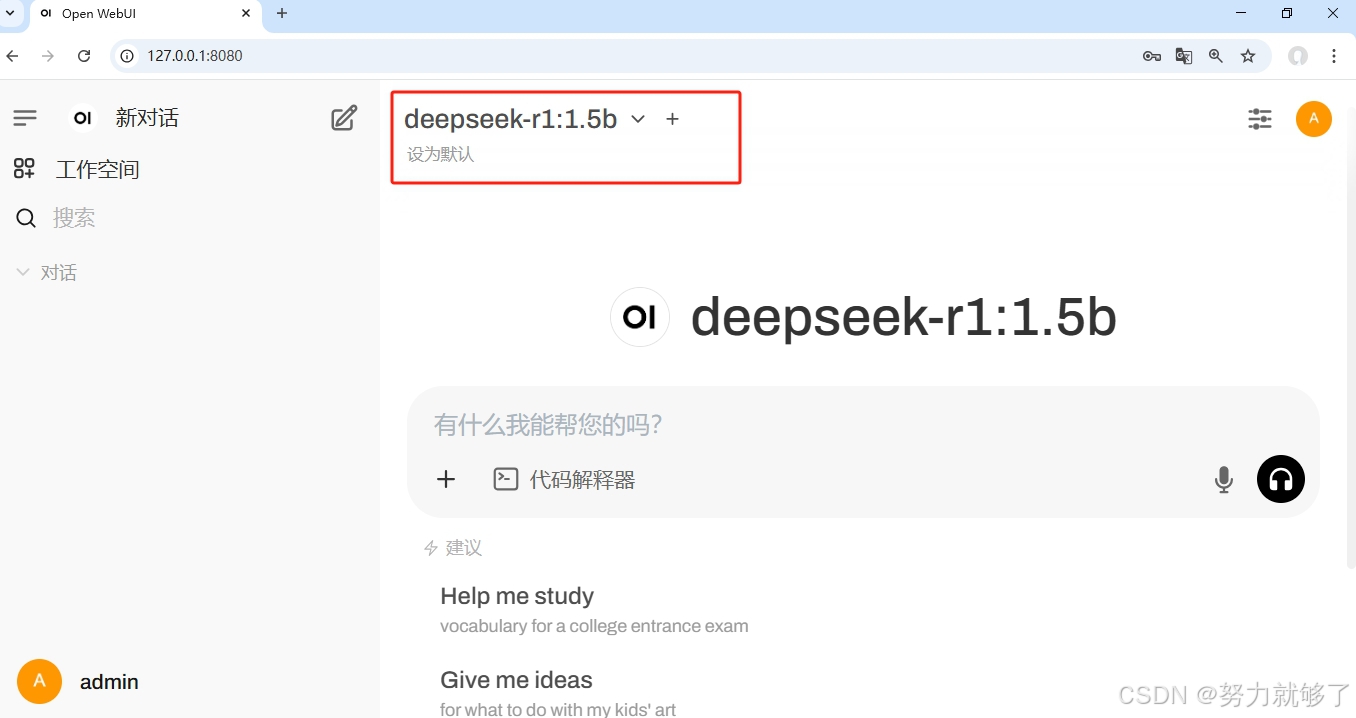
Task: Click the 建议 suggestions label
Action: pos(464,548)
